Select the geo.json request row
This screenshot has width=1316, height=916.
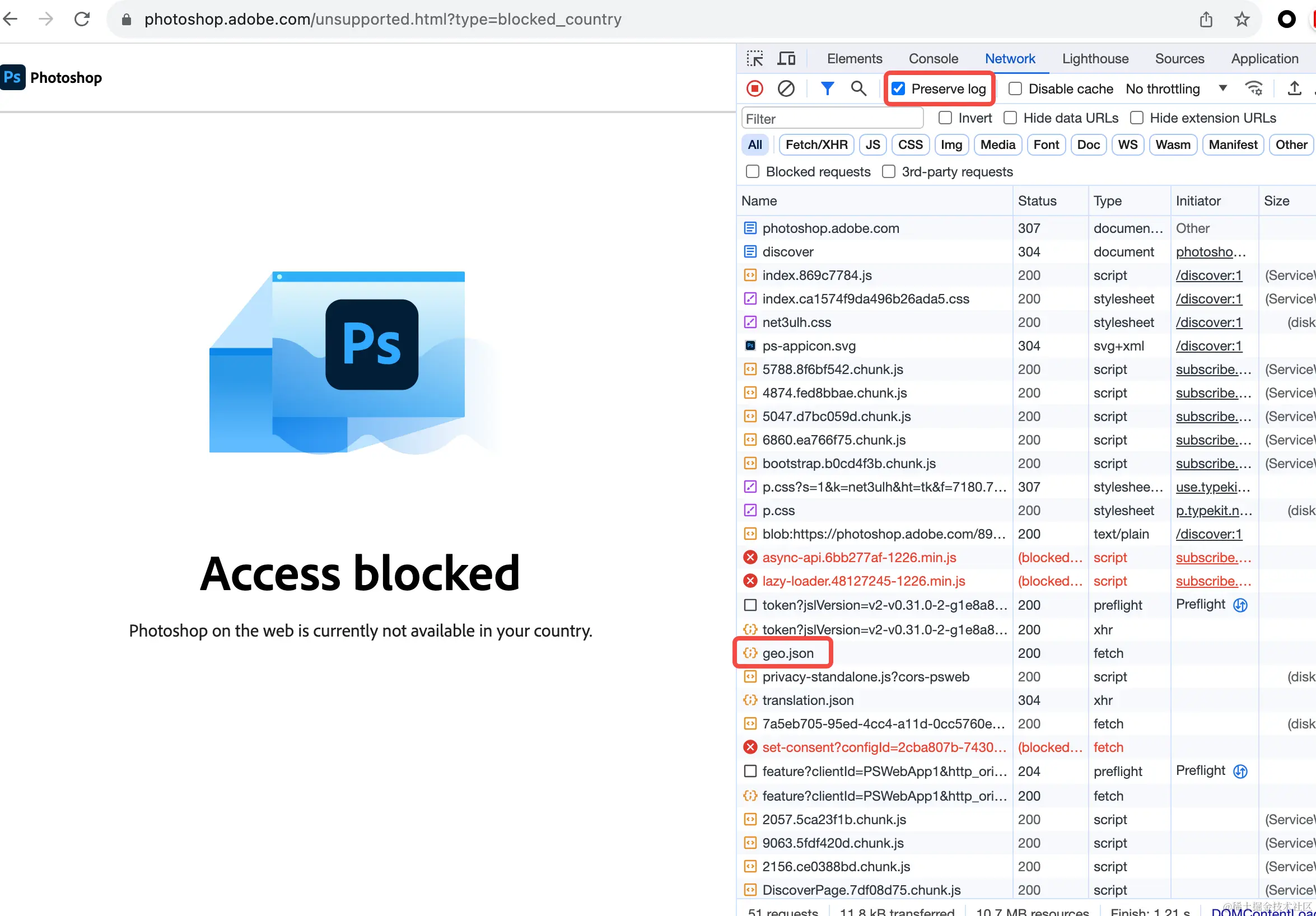pyautogui.click(x=787, y=653)
